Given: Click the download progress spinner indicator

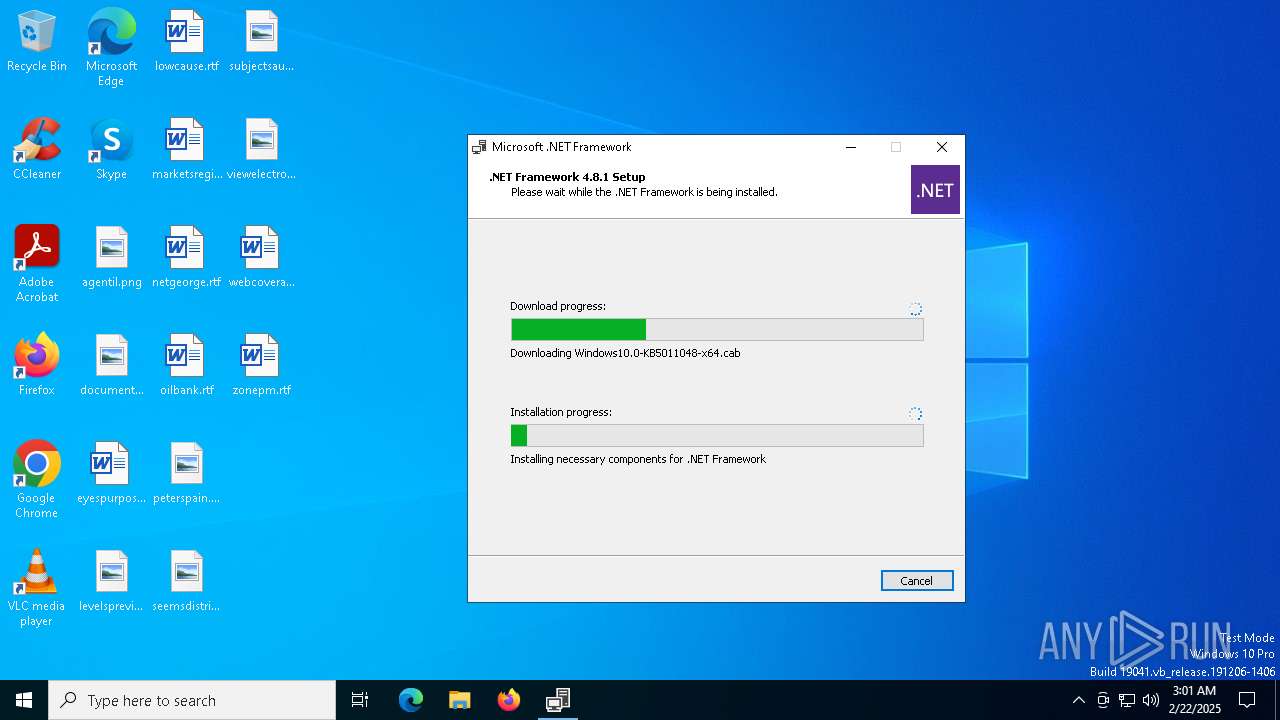Looking at the screenshot, I should pyautogui.click(x=915, y=309).
